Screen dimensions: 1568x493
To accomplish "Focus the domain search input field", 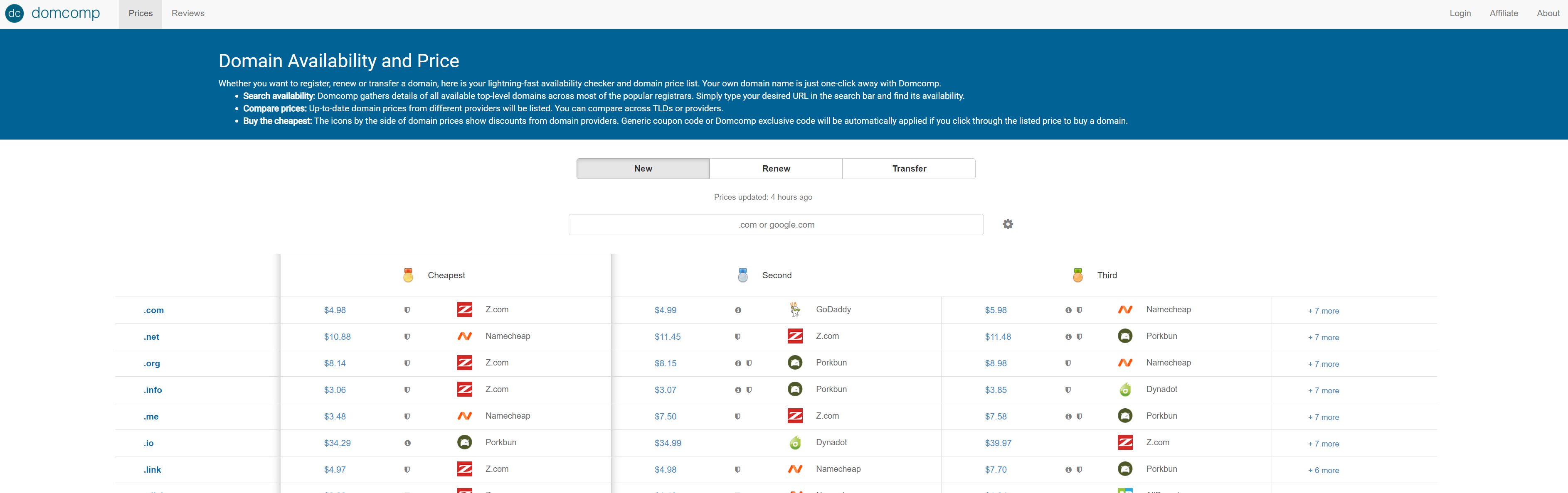I will click(x=776, y=224).
